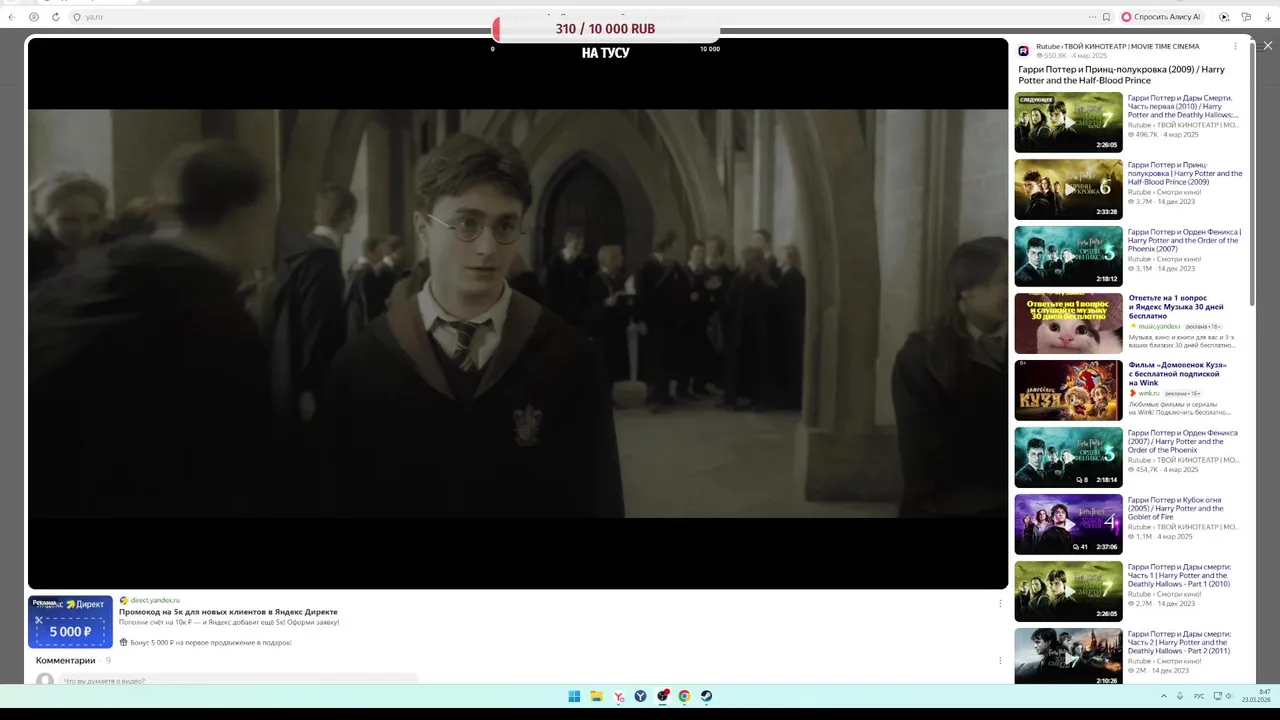Open link 'Ответьте на 1 вопрос и Яндекс Музыка'
Image resolution: width=1280 pixels, height=720 pixels.
1176,307
